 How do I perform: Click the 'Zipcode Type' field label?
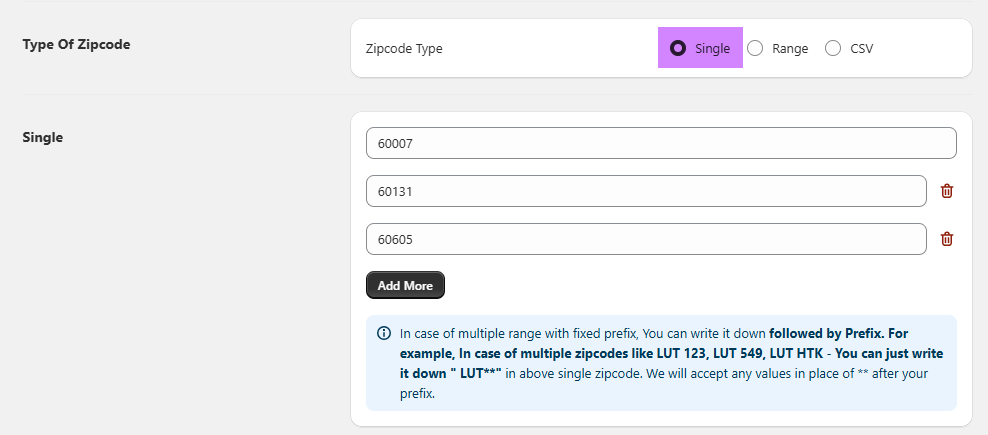click(404, 48)
